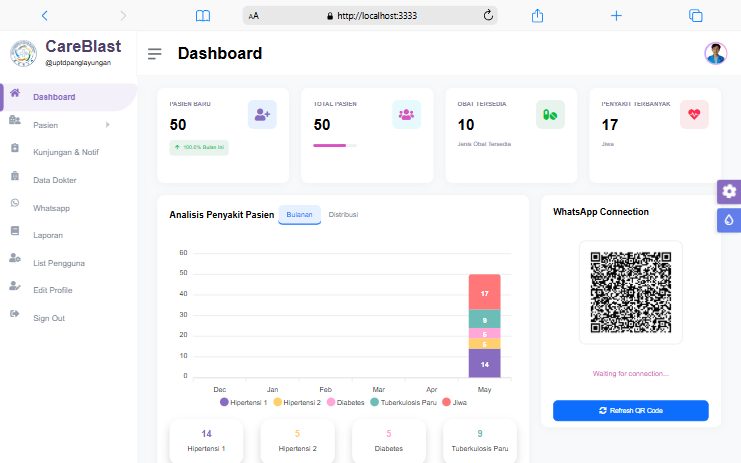Click the 100.0% Bulan Ini badge
The image size is (741, 463).
pos(199,147)
